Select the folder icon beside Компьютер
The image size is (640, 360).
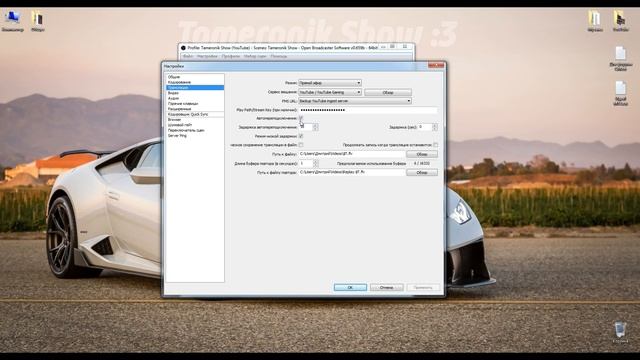click(38, 21)
